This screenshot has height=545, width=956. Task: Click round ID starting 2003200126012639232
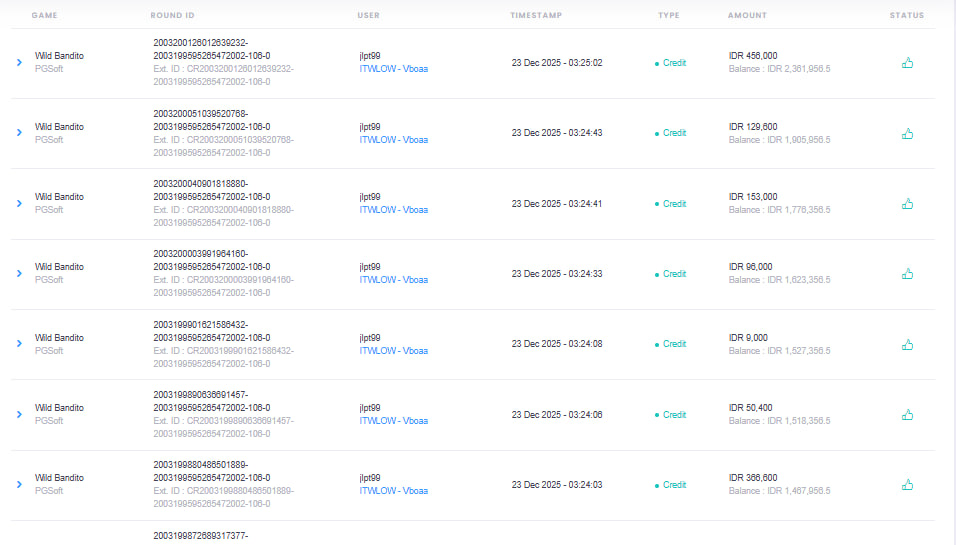coord(212,49)
